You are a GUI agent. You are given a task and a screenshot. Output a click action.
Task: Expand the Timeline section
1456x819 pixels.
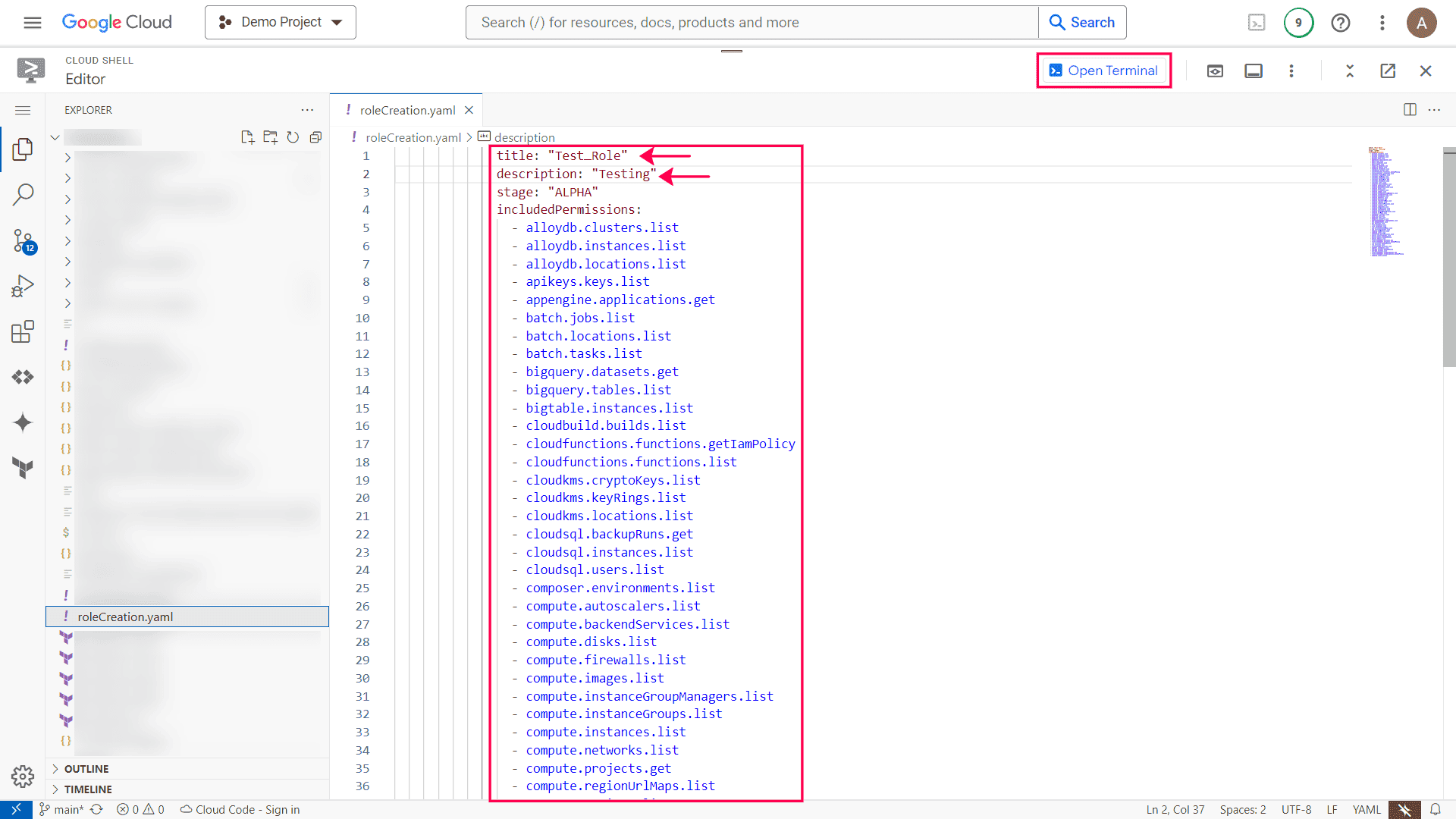click(x=87, y=789)
